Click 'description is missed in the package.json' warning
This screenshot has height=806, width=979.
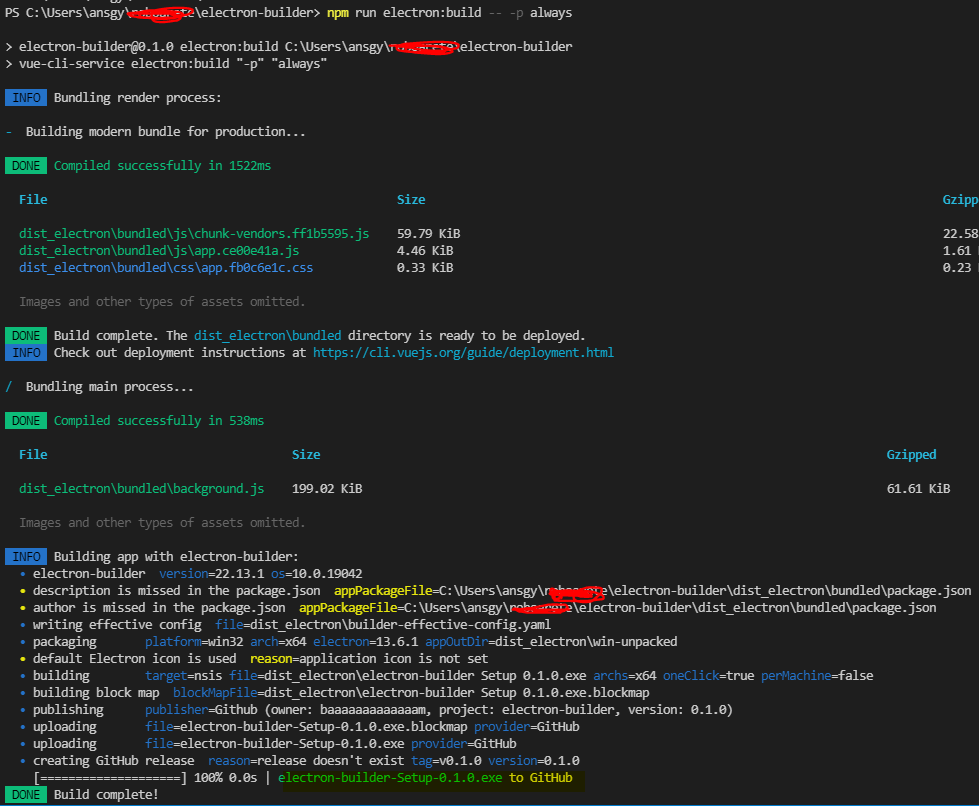(x=177, y=591)
